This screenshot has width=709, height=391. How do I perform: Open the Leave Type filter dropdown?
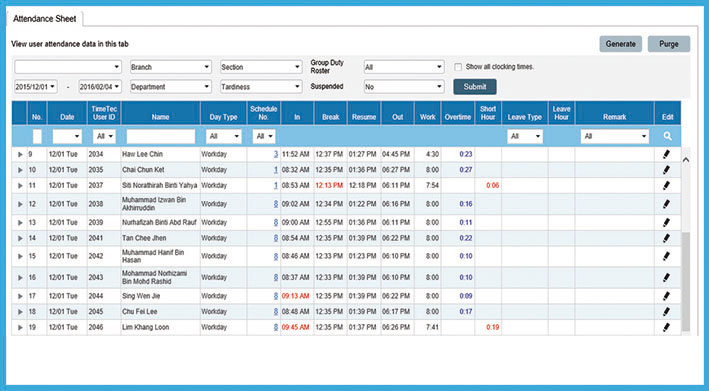525,136
